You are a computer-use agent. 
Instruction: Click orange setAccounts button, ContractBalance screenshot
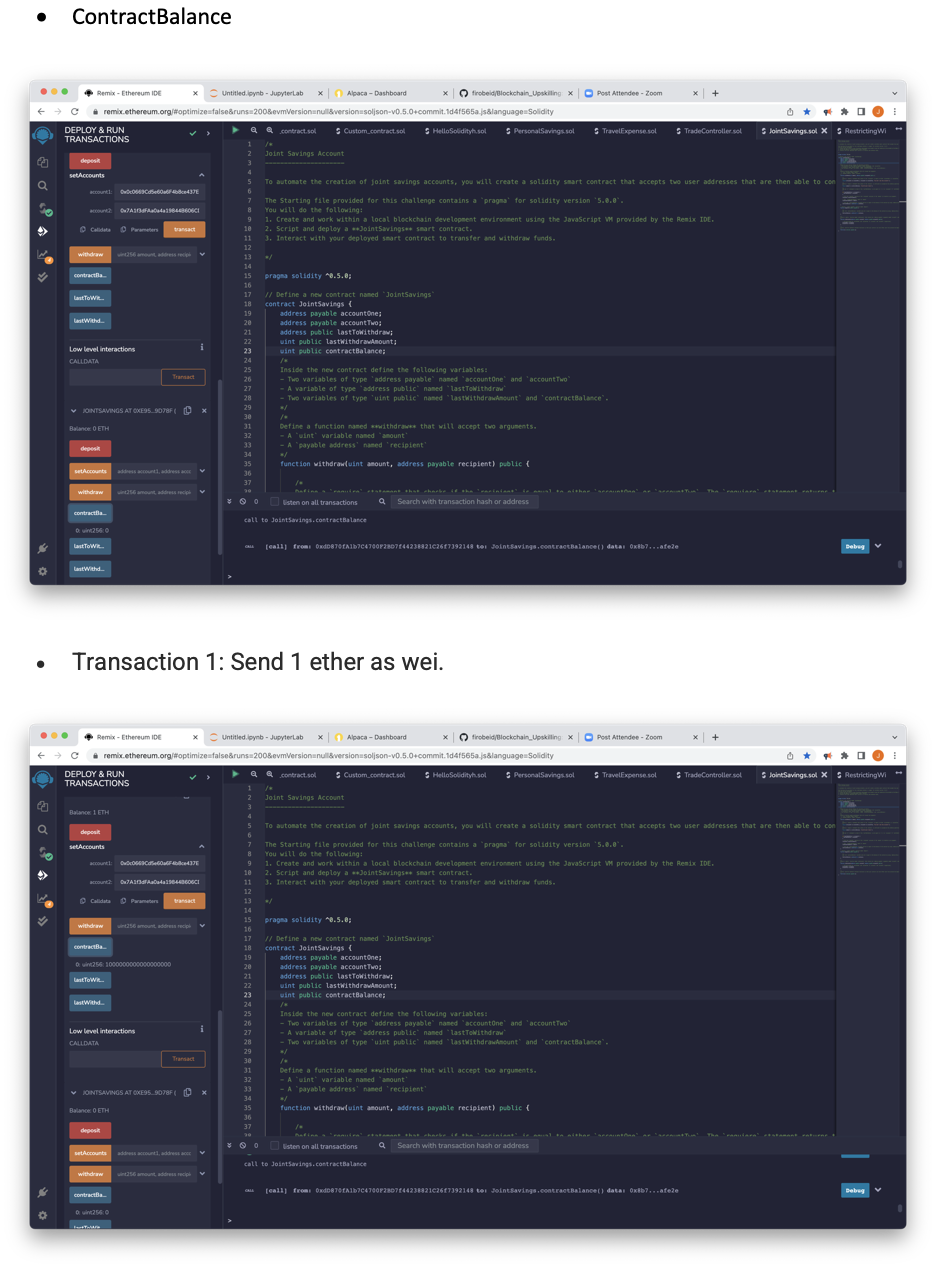(x=90, y=471)
